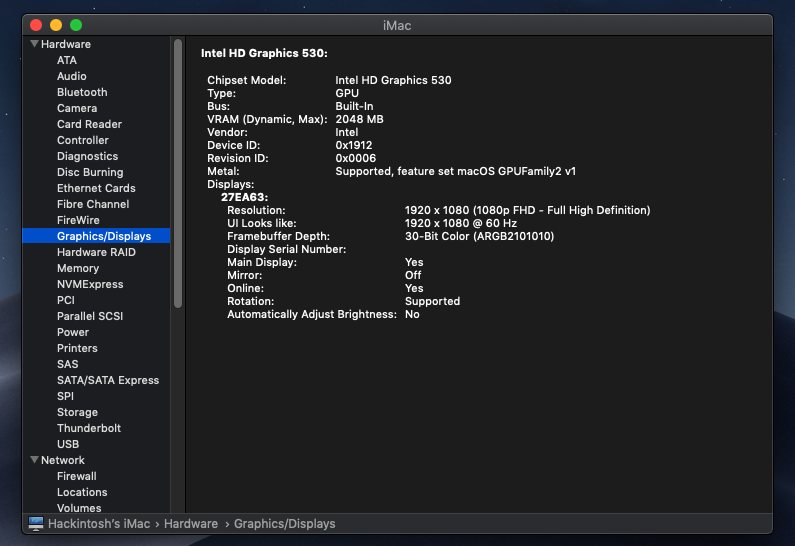
Task: Click the Hardware section header
Action: 66,44
